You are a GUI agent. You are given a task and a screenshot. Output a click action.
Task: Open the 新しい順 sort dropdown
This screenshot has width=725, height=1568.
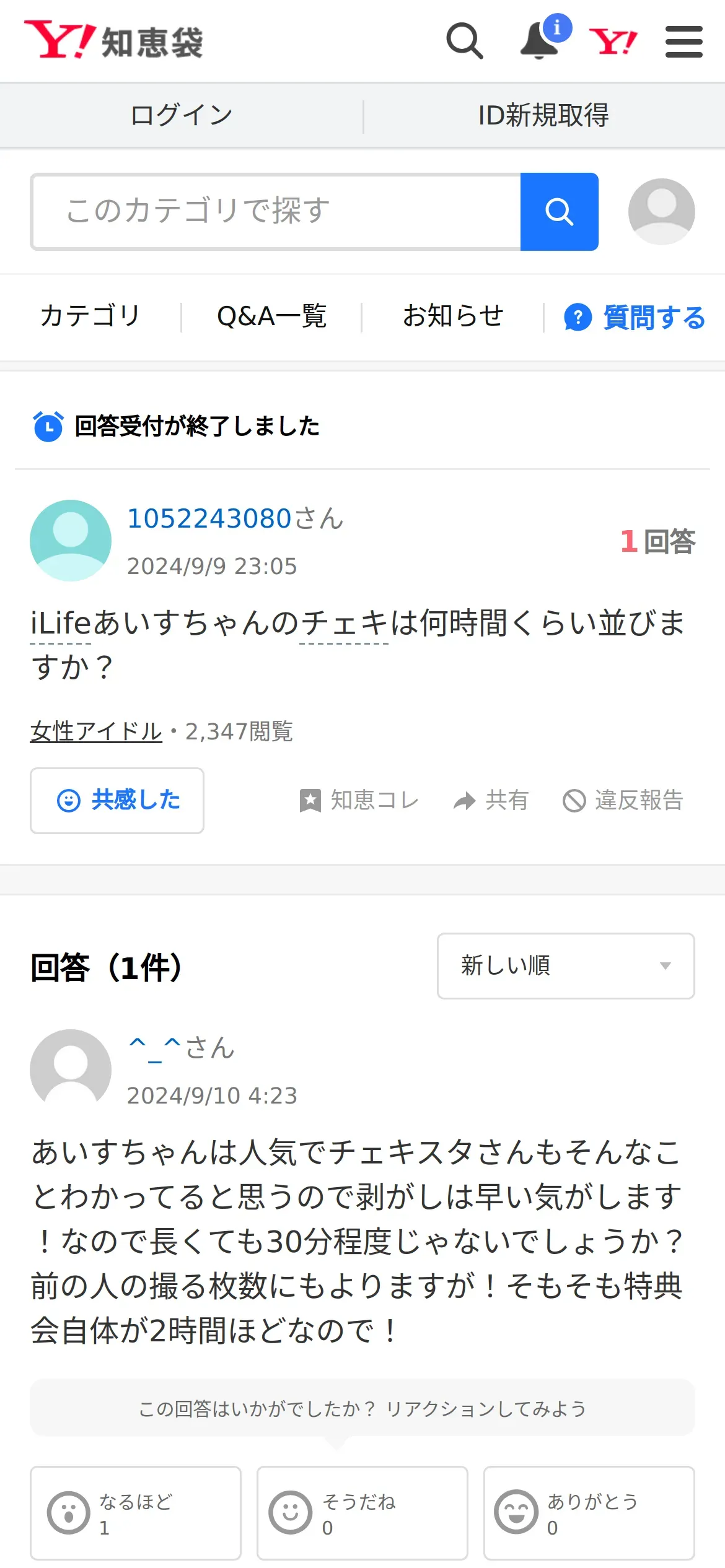coord(565,965)
